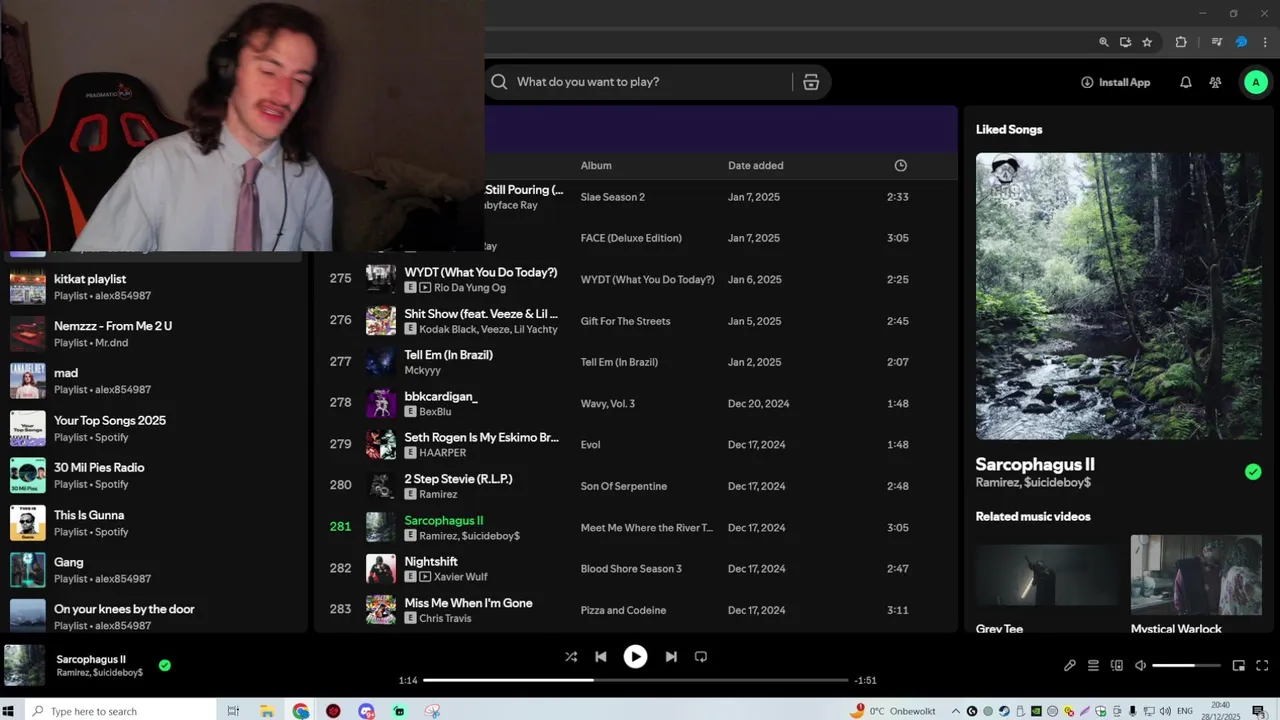Image resolution: width=1280 pixels, height=720 pixels.
Task: Click the taskbar 'Type here to search' box
Action: tap(120, 711)
